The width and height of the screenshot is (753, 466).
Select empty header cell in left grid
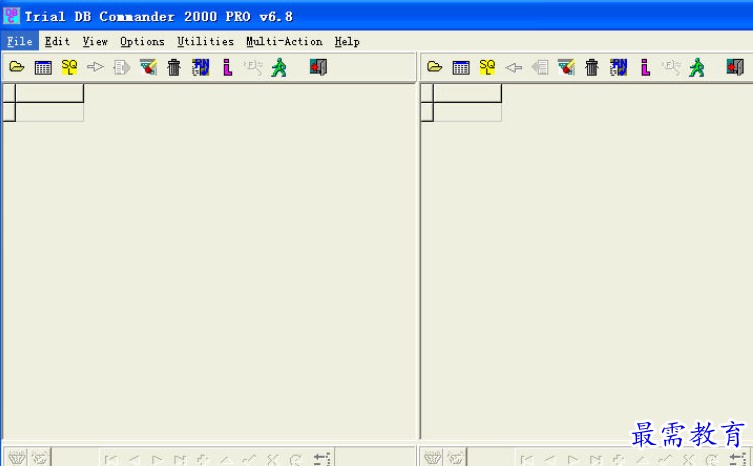pos(50,93)
